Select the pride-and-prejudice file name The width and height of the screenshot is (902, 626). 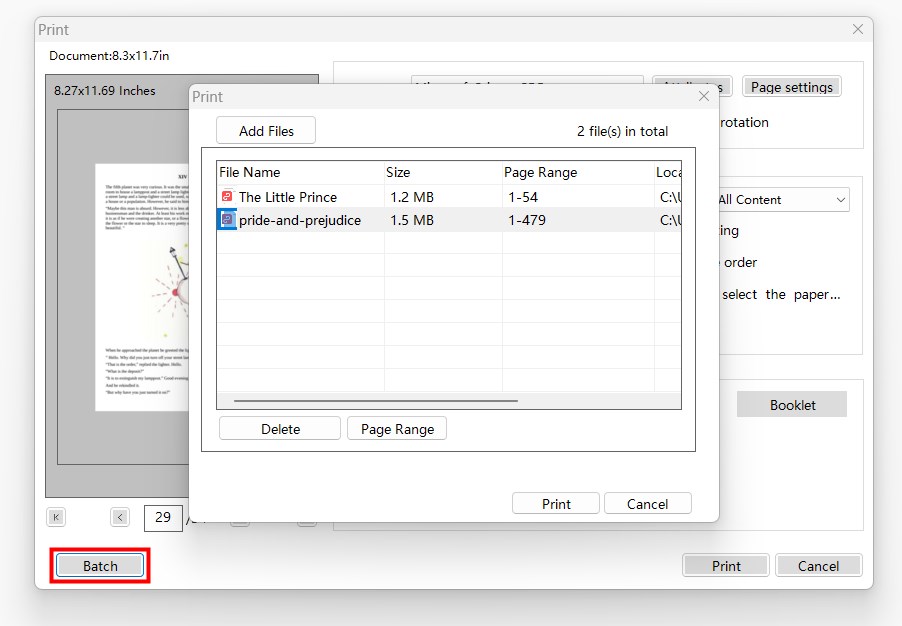[300, 220]
